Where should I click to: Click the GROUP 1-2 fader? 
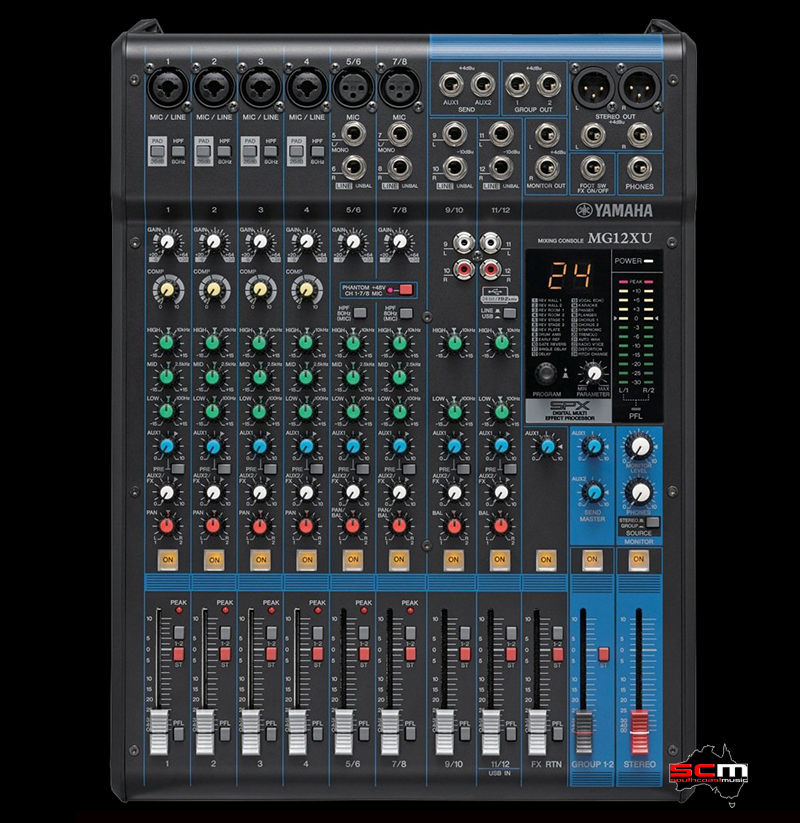click(584, 731)
